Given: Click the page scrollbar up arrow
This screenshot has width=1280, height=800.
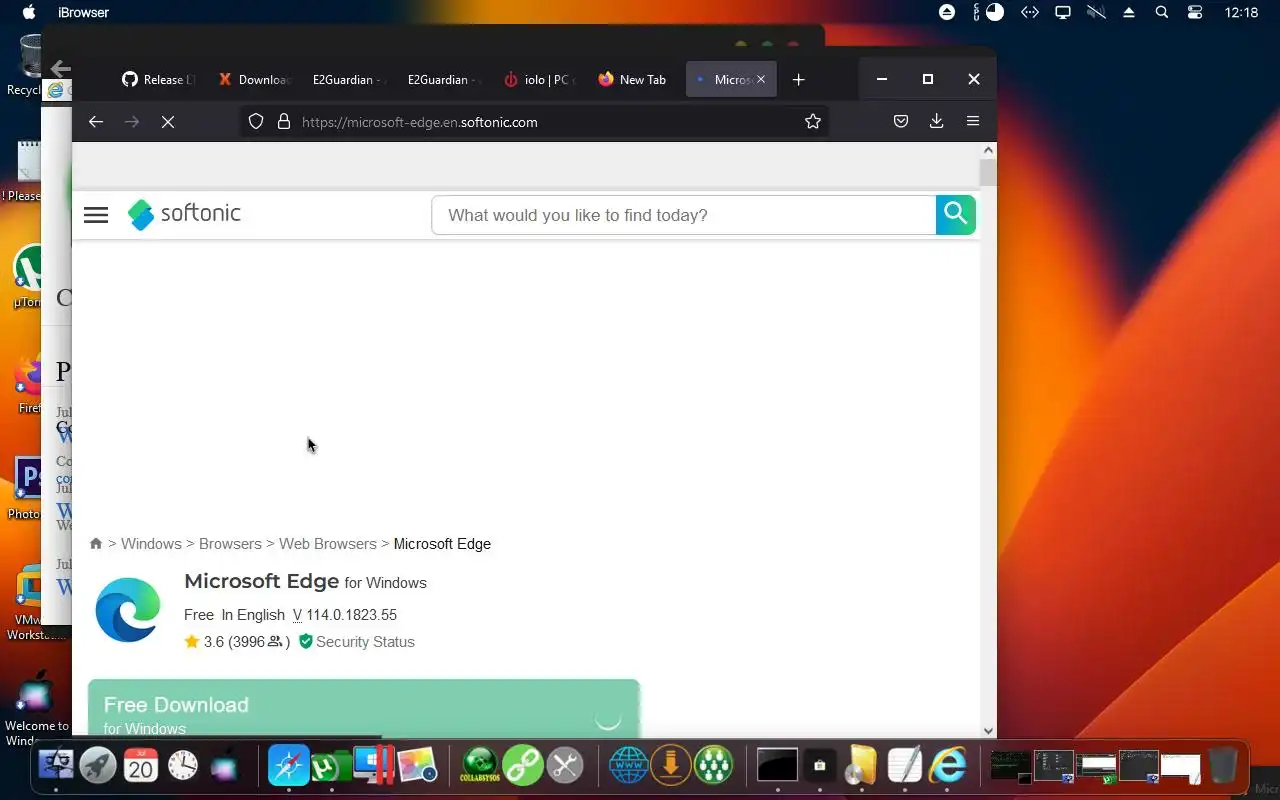Looking at the screenshot, I should (x=988, y=150).
